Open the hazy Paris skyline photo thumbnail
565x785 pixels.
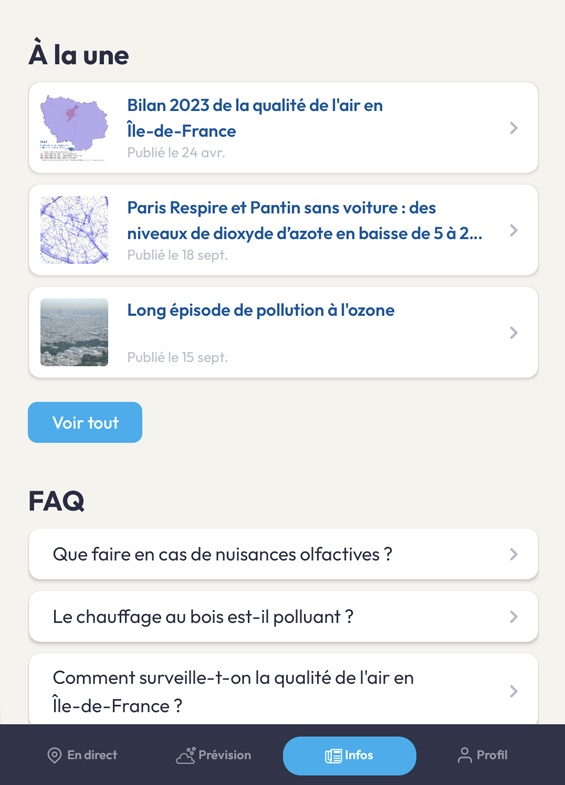click(x=74, y=332)
